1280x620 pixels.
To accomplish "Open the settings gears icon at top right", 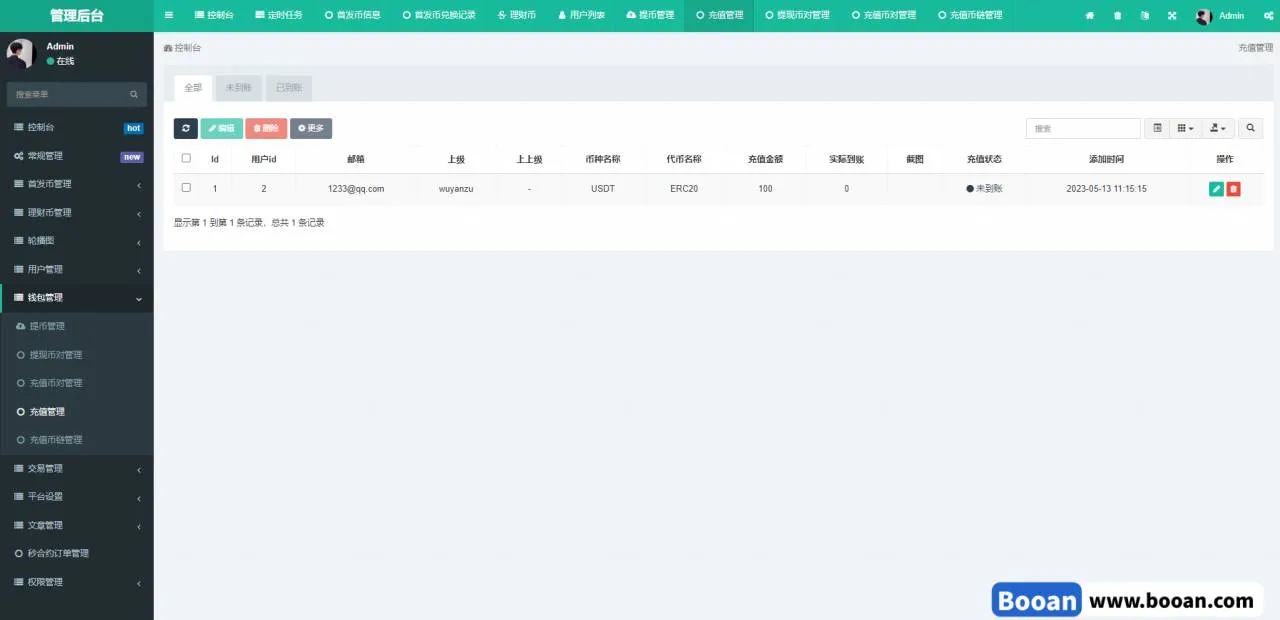I will tap(1268, 16).
